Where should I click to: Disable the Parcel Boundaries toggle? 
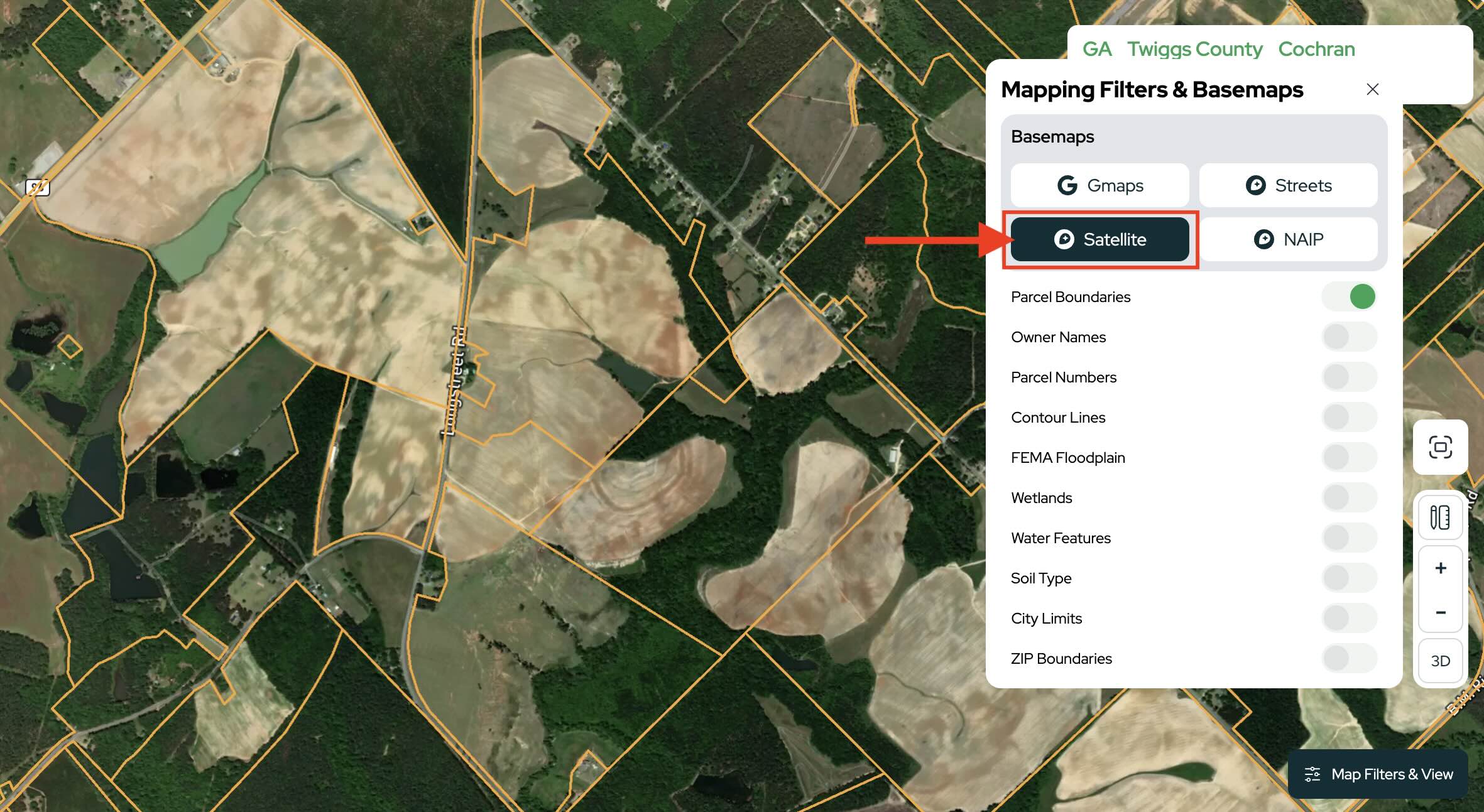point(1349,296)
